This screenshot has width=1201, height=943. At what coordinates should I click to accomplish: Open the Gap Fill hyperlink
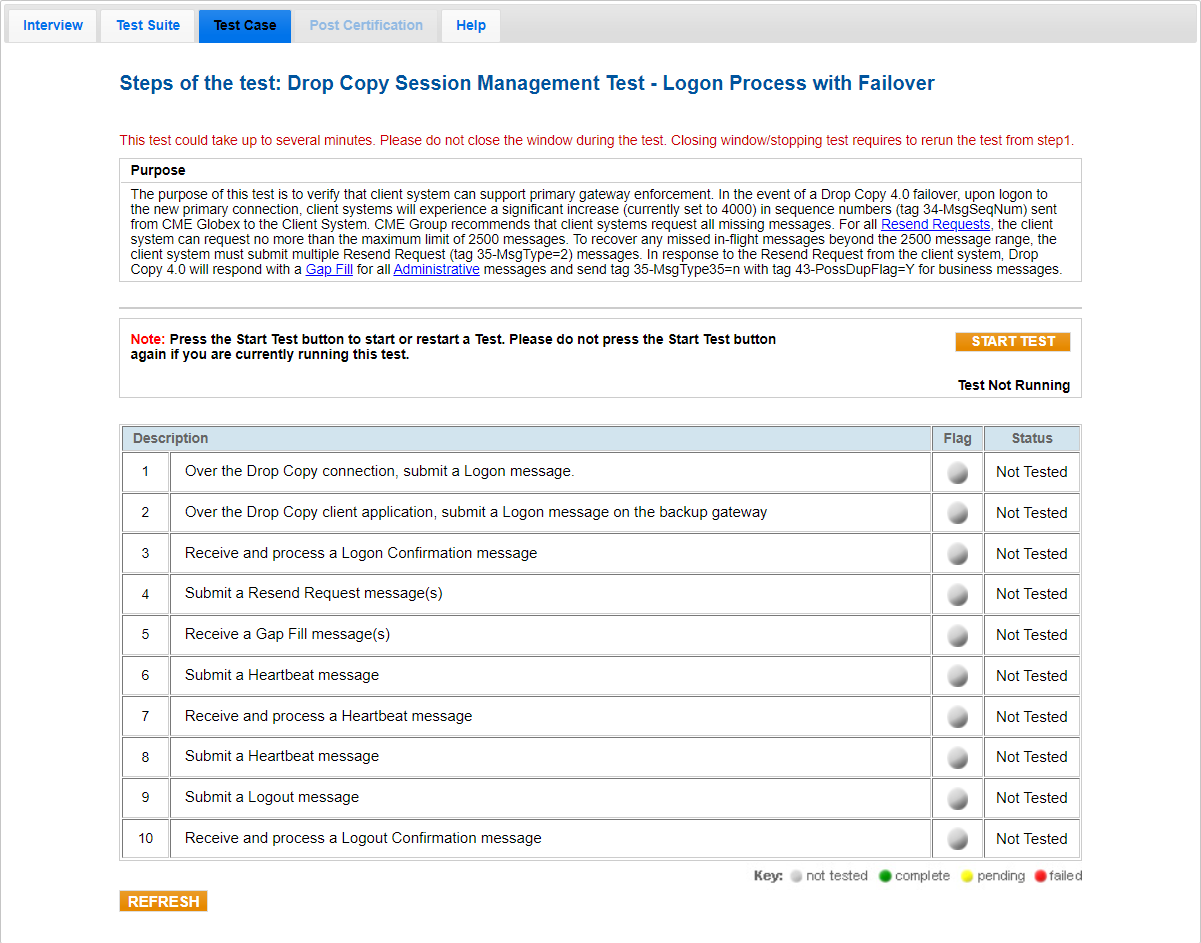tap(329, 270)
